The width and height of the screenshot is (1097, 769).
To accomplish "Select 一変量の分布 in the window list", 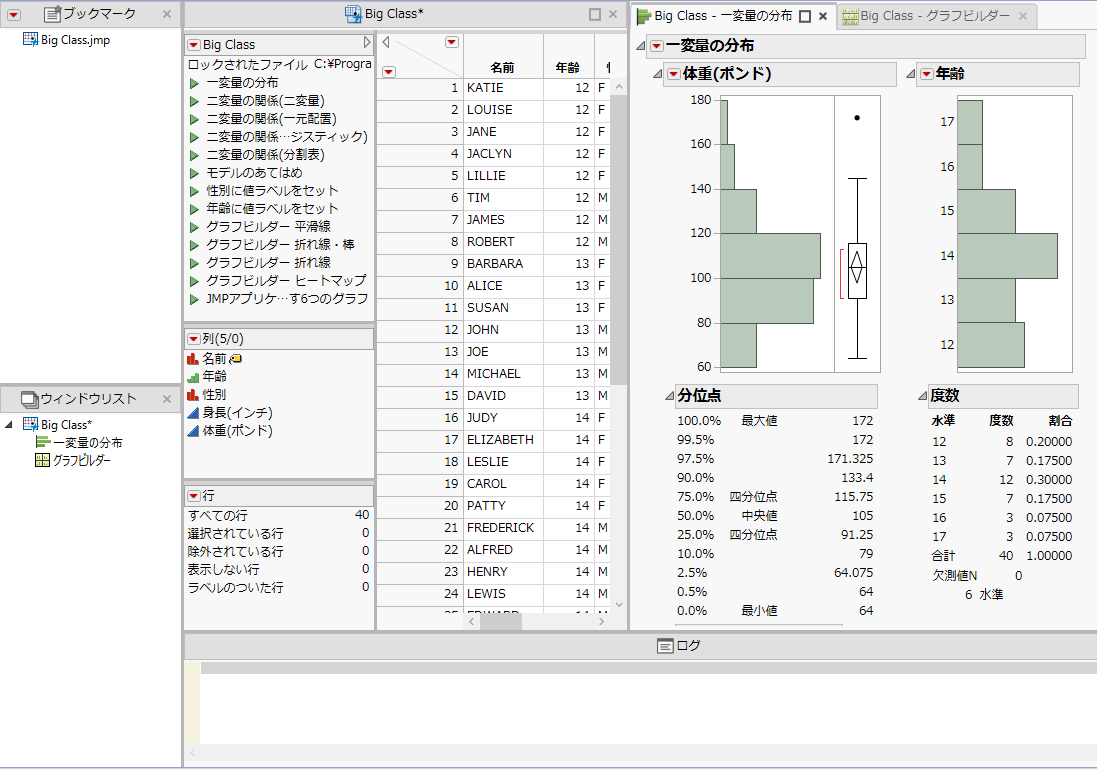I will pos(88,442).
